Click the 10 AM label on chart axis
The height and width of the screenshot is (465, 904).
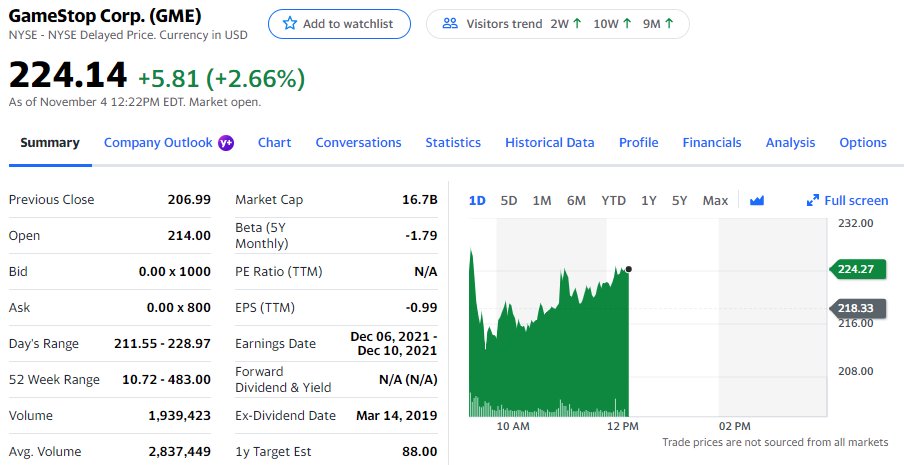pos(513,426)
